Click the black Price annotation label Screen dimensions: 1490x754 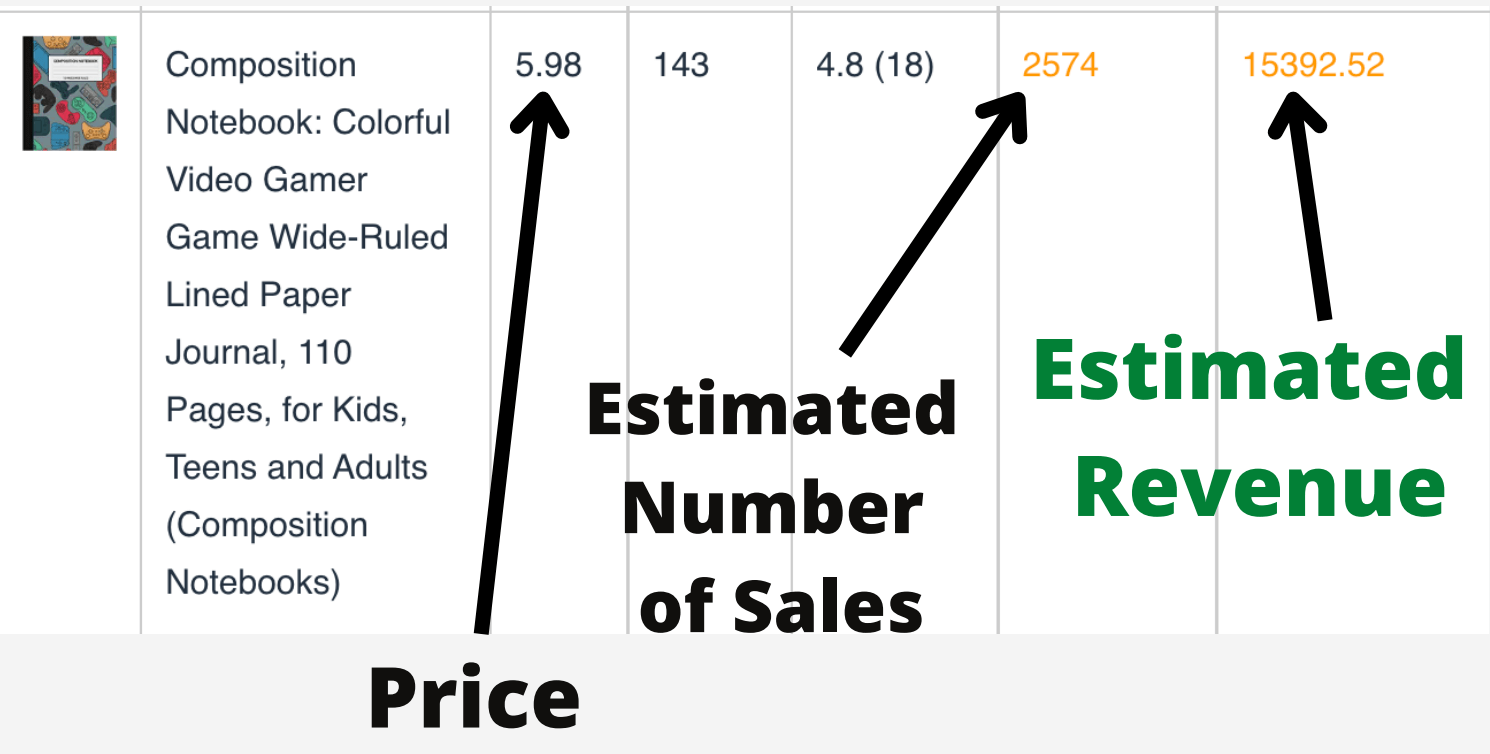point(474,697)
